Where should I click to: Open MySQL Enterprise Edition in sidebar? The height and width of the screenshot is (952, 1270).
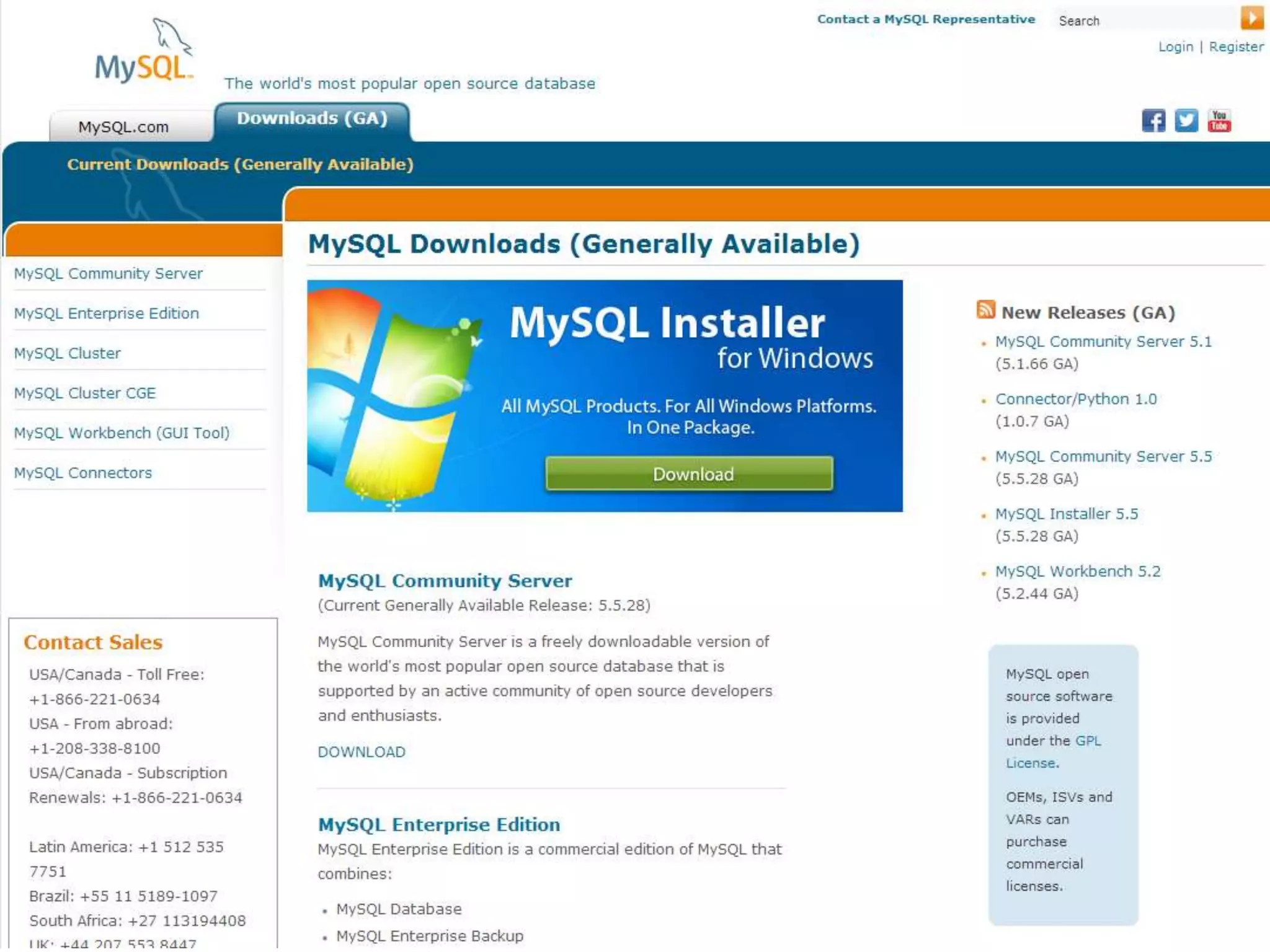(106, 313)
